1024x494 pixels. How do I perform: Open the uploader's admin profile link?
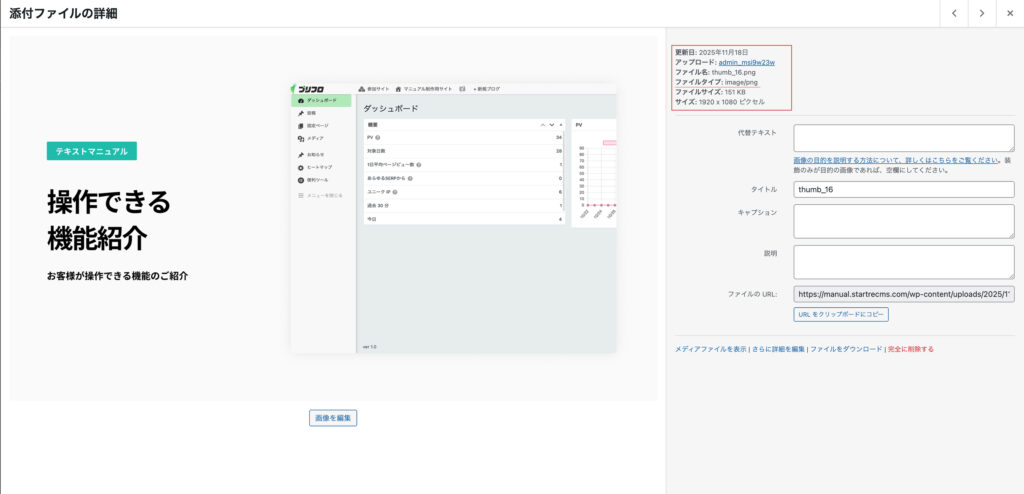click(x=746, y=62)
